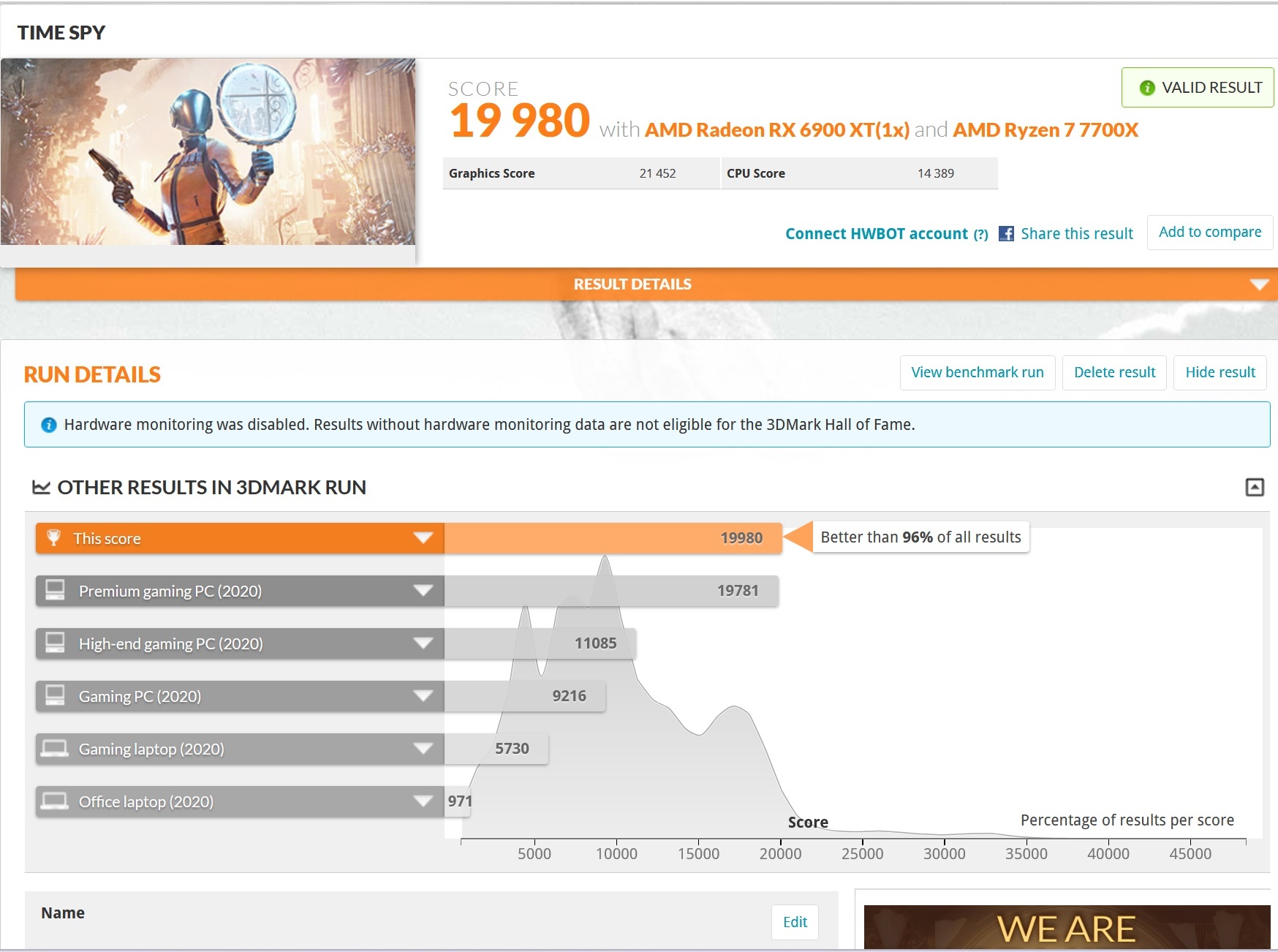Click Share this result link
The height and width of the screenshot is (952, 1278).
pyautogui.click(x=1077, y=234)
